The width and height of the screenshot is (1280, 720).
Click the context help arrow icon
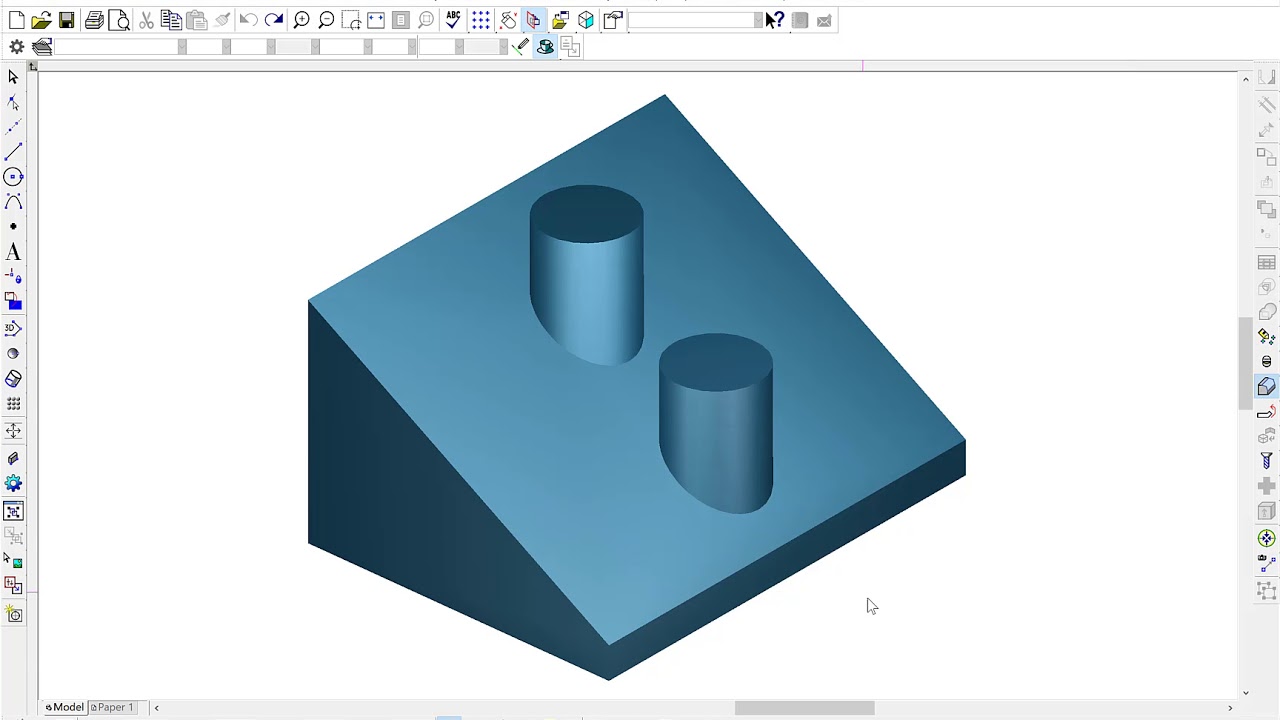click(x=774, y=20)
